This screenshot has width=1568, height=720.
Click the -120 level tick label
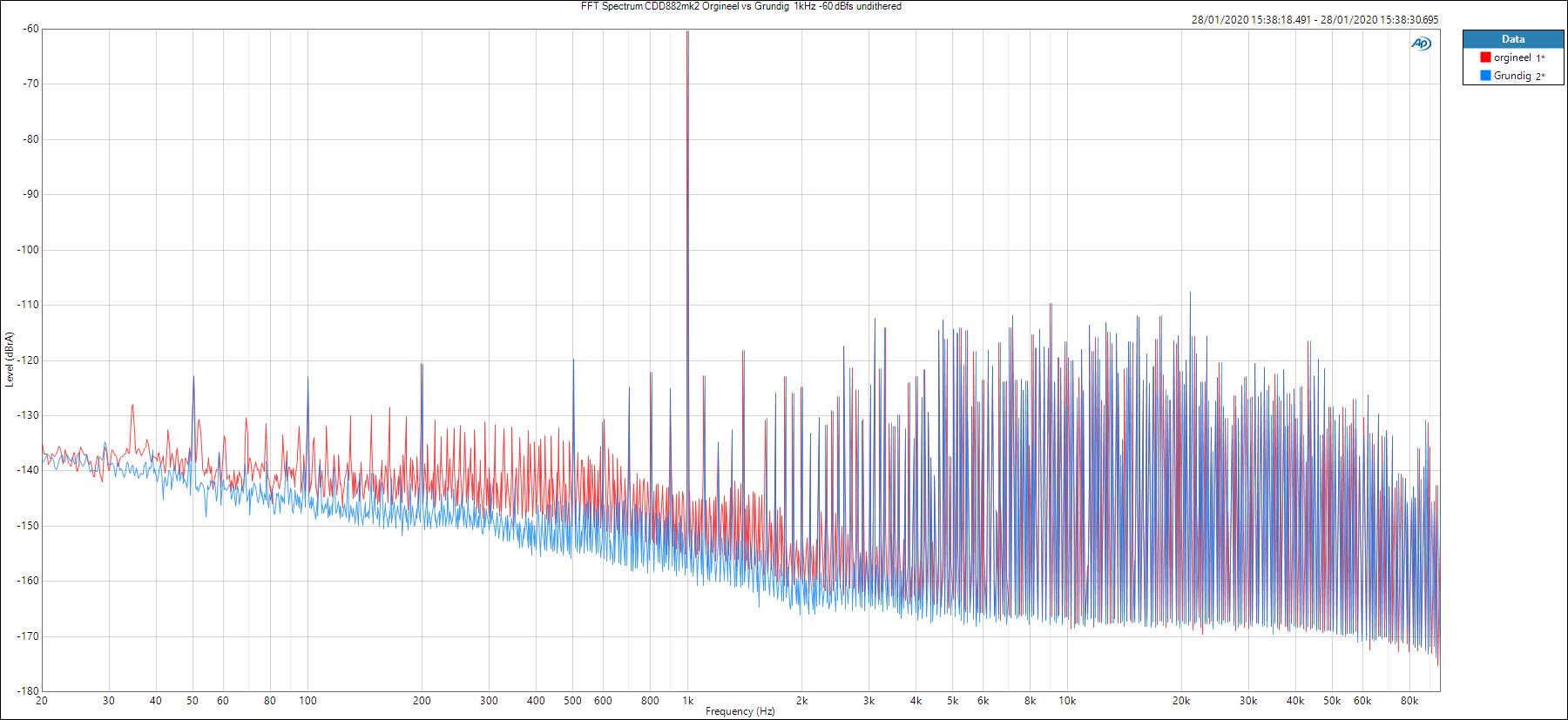click(x=28, y=360)
